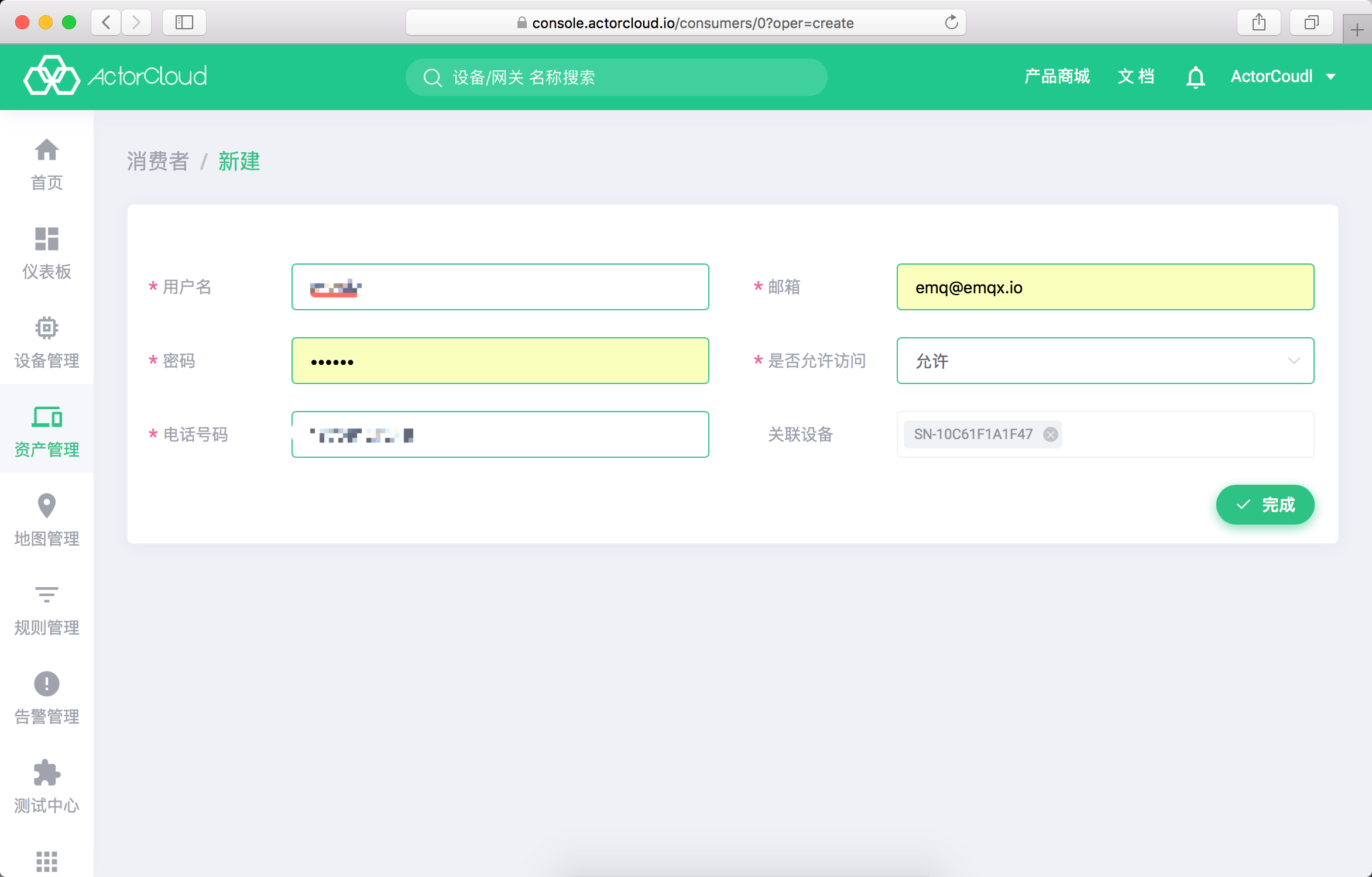Go back to 消费者 breadcrumb

pos(157,161)
